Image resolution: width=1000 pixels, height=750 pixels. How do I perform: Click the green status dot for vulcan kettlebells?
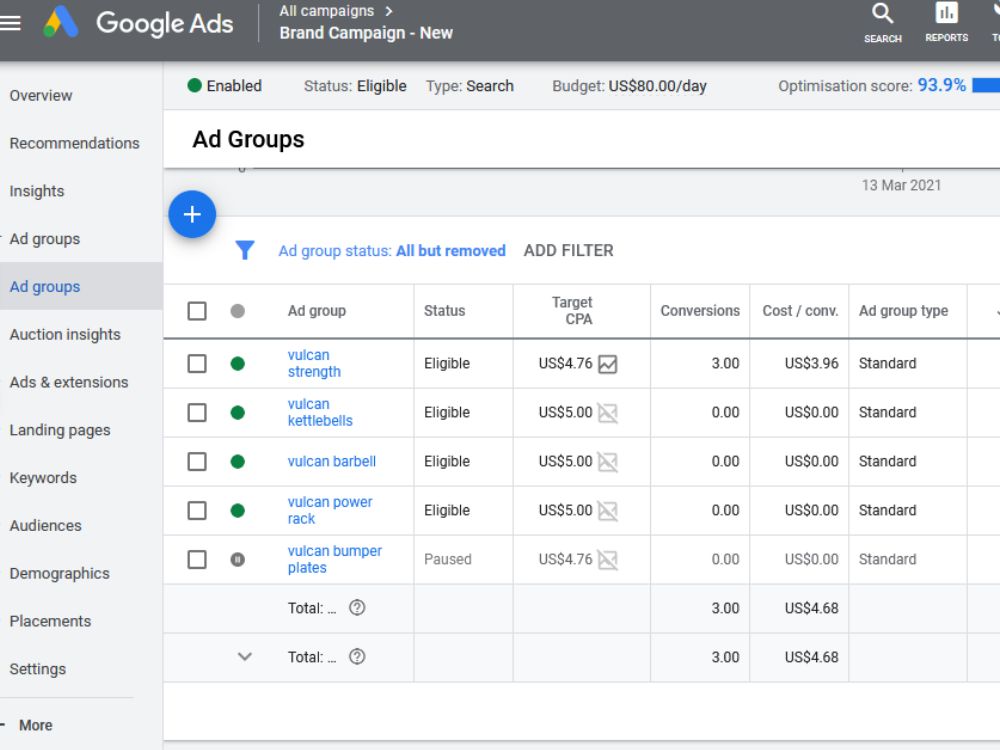[x=237, y=413]
